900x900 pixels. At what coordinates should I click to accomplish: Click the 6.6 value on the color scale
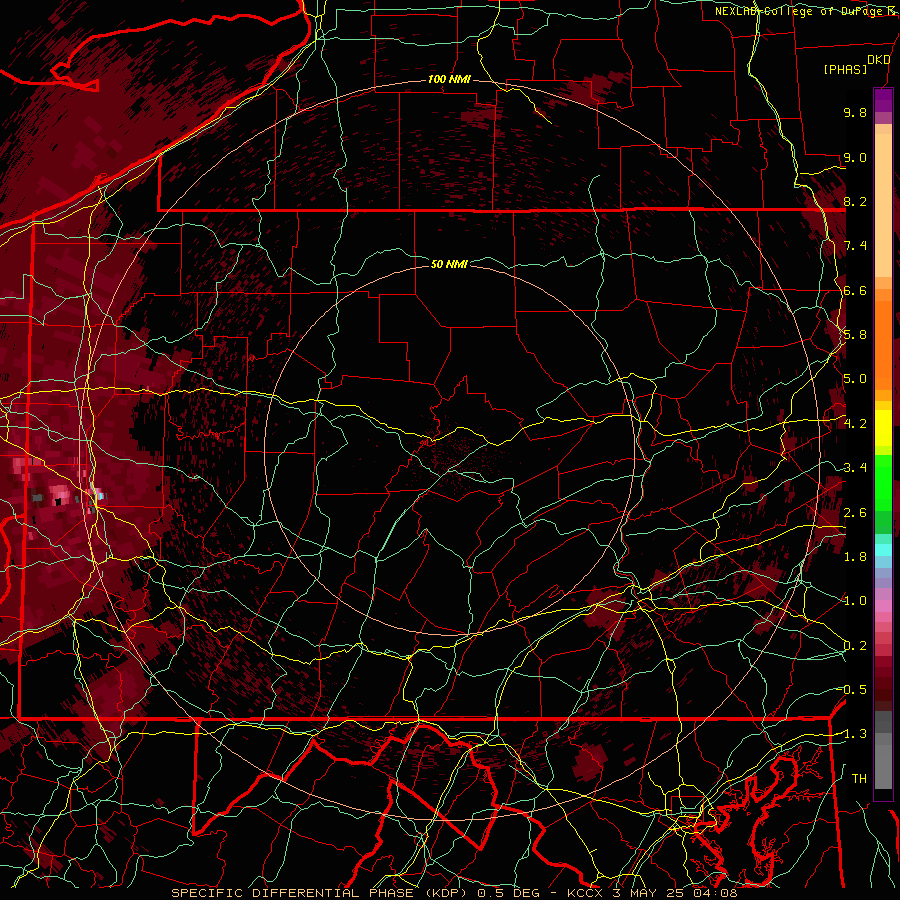click(x=855, y=290)
